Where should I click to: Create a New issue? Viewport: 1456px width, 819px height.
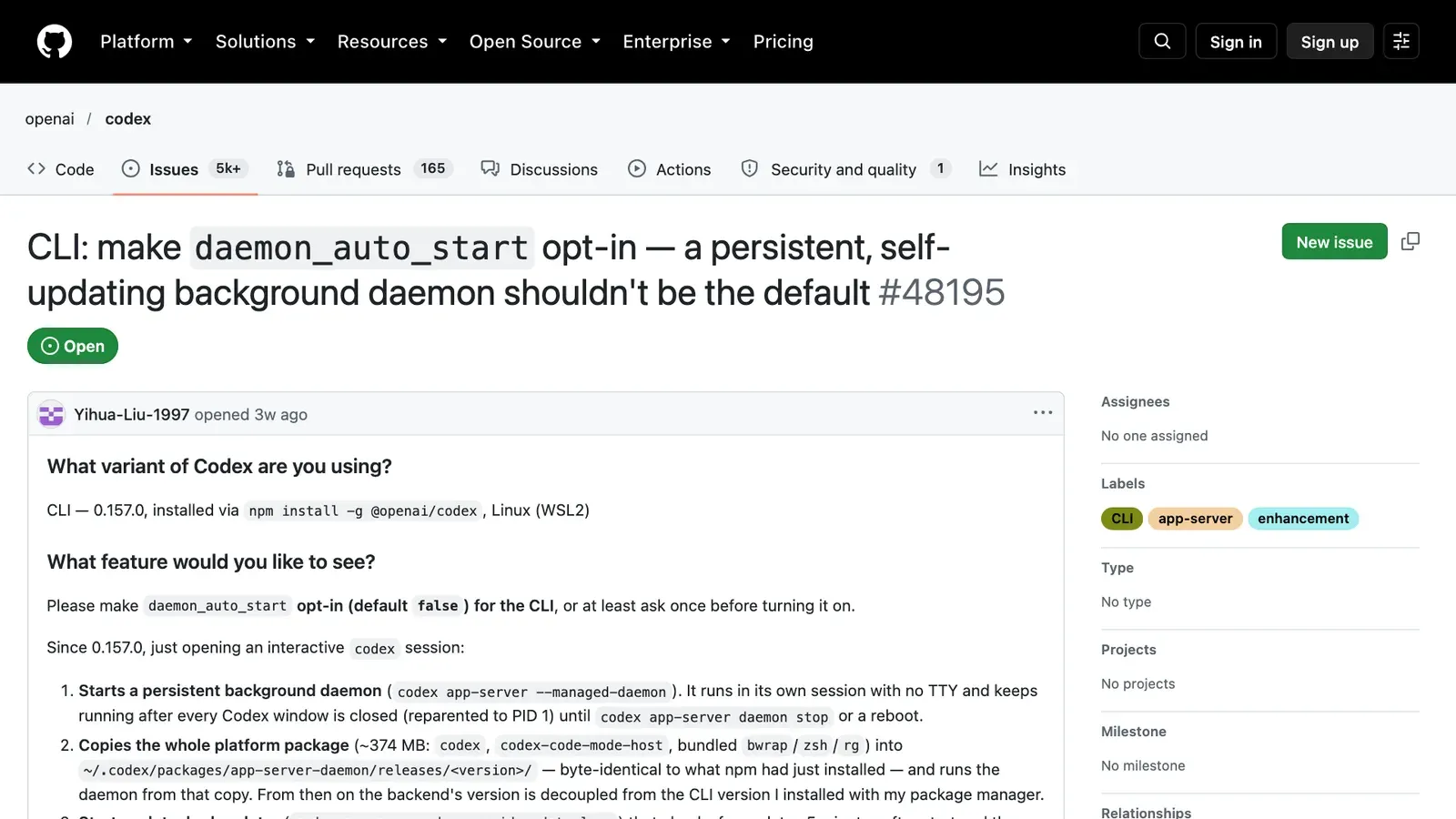(x=1334, y=241)
